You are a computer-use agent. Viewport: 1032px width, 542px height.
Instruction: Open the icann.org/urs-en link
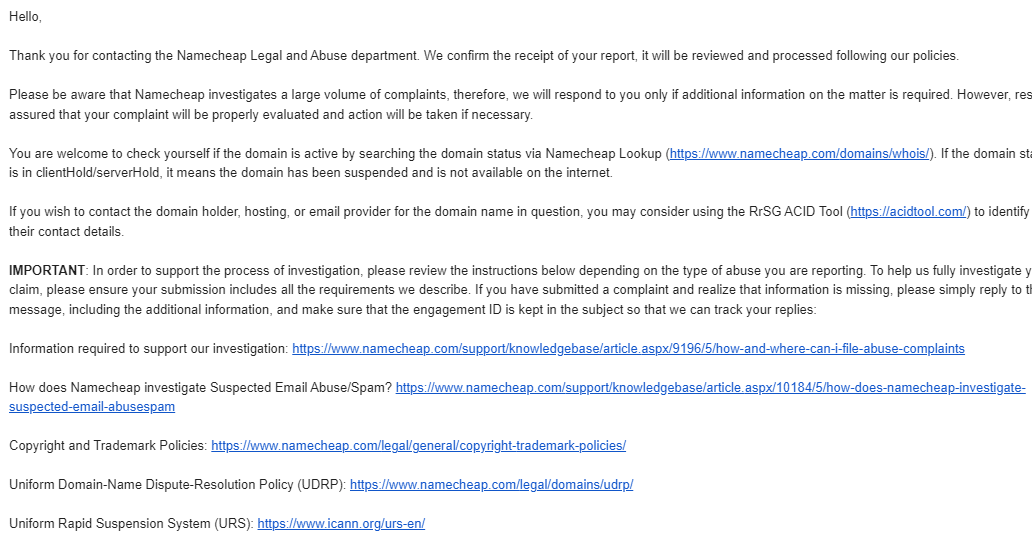(341, 523)
